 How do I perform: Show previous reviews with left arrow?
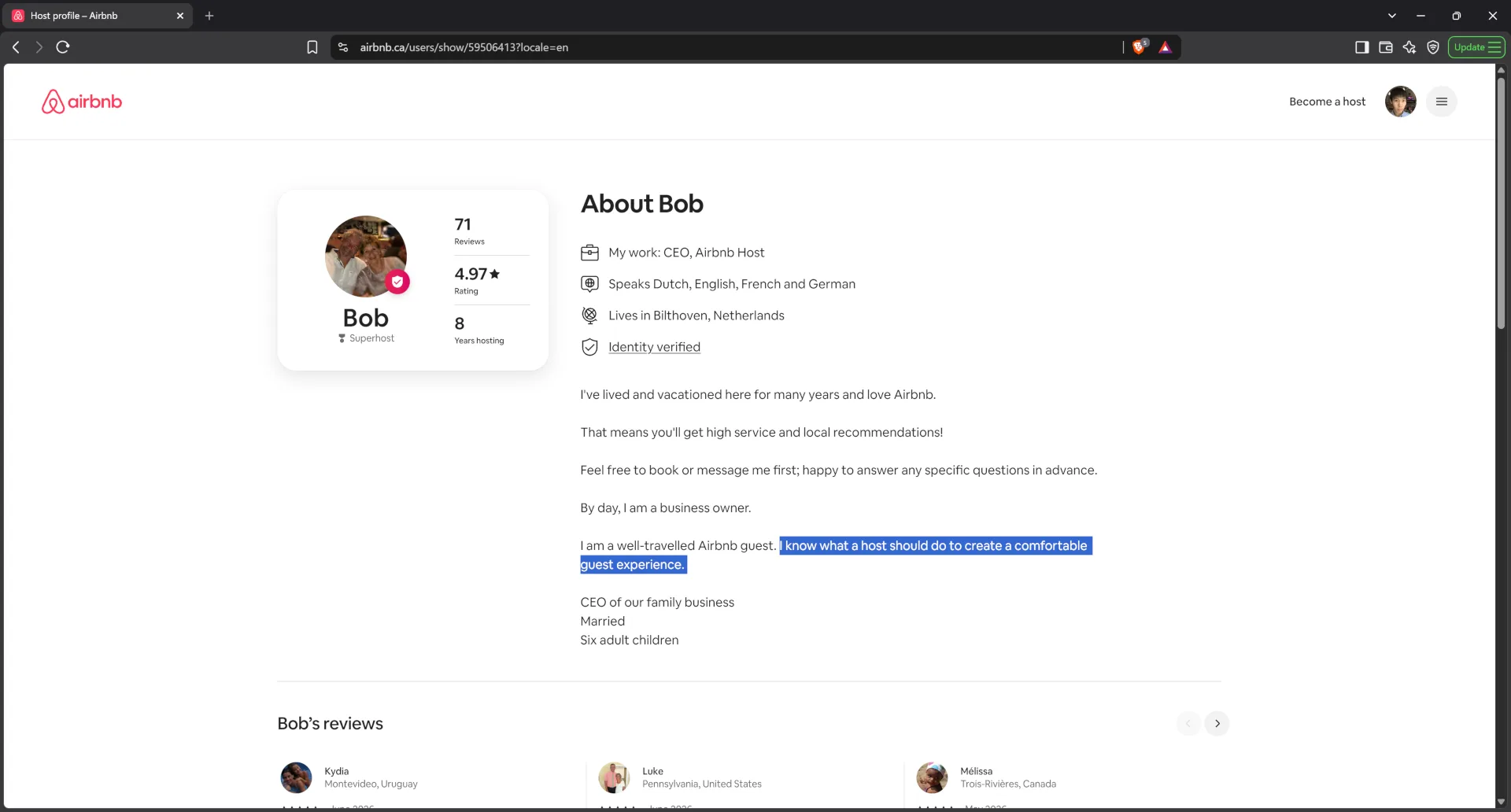click(1188, 724)
